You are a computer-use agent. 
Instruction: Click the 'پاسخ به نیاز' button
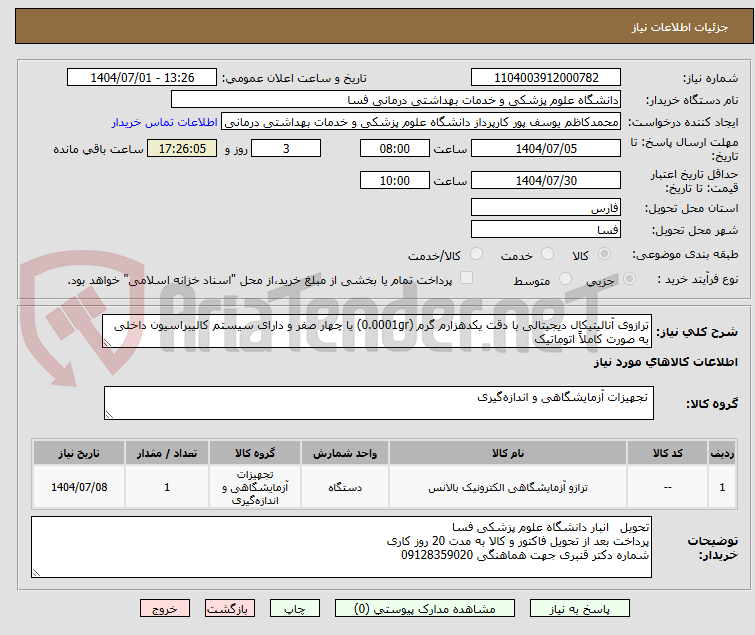tap(579, 609)
